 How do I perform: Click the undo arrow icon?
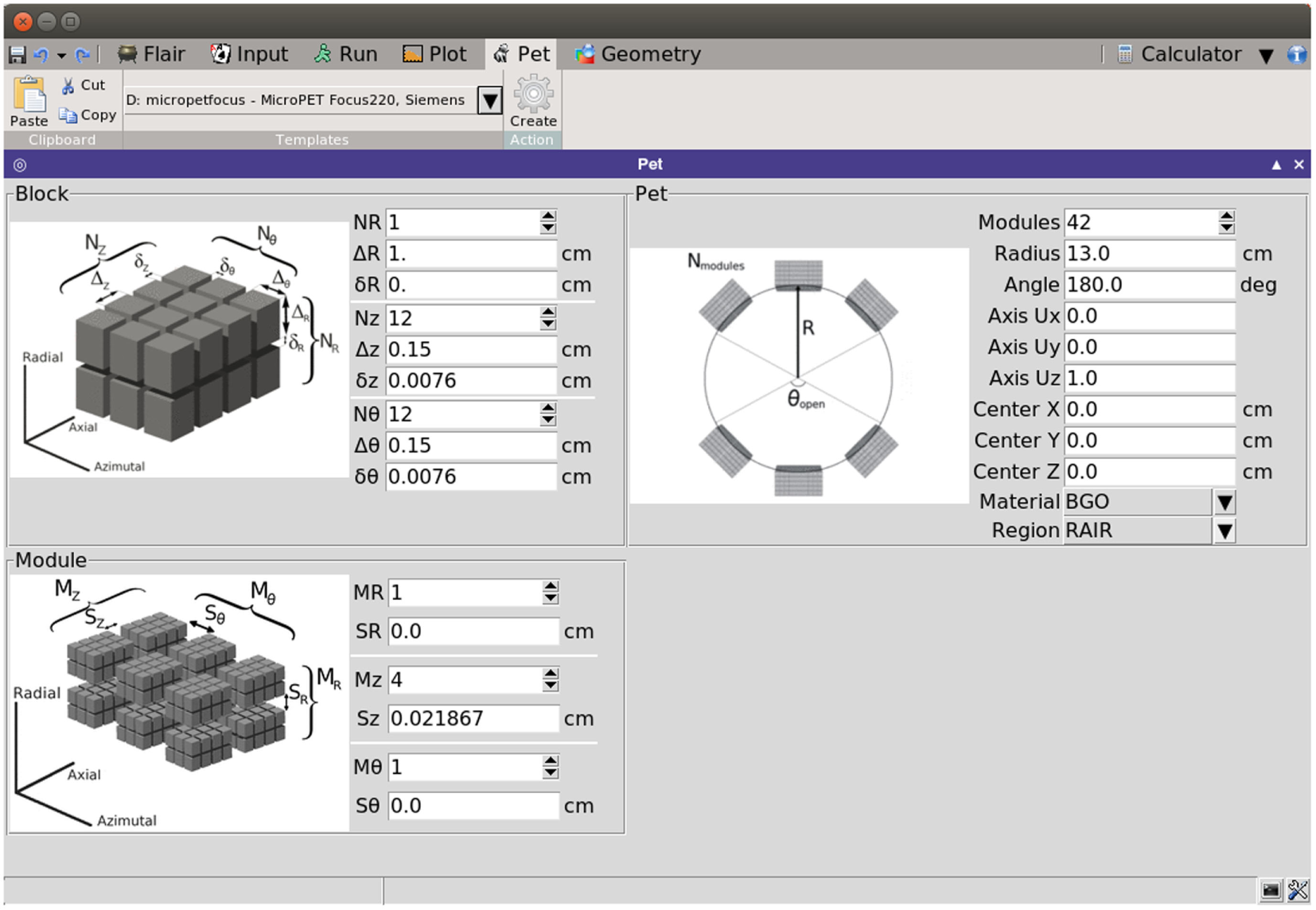(x=41, y=55)
